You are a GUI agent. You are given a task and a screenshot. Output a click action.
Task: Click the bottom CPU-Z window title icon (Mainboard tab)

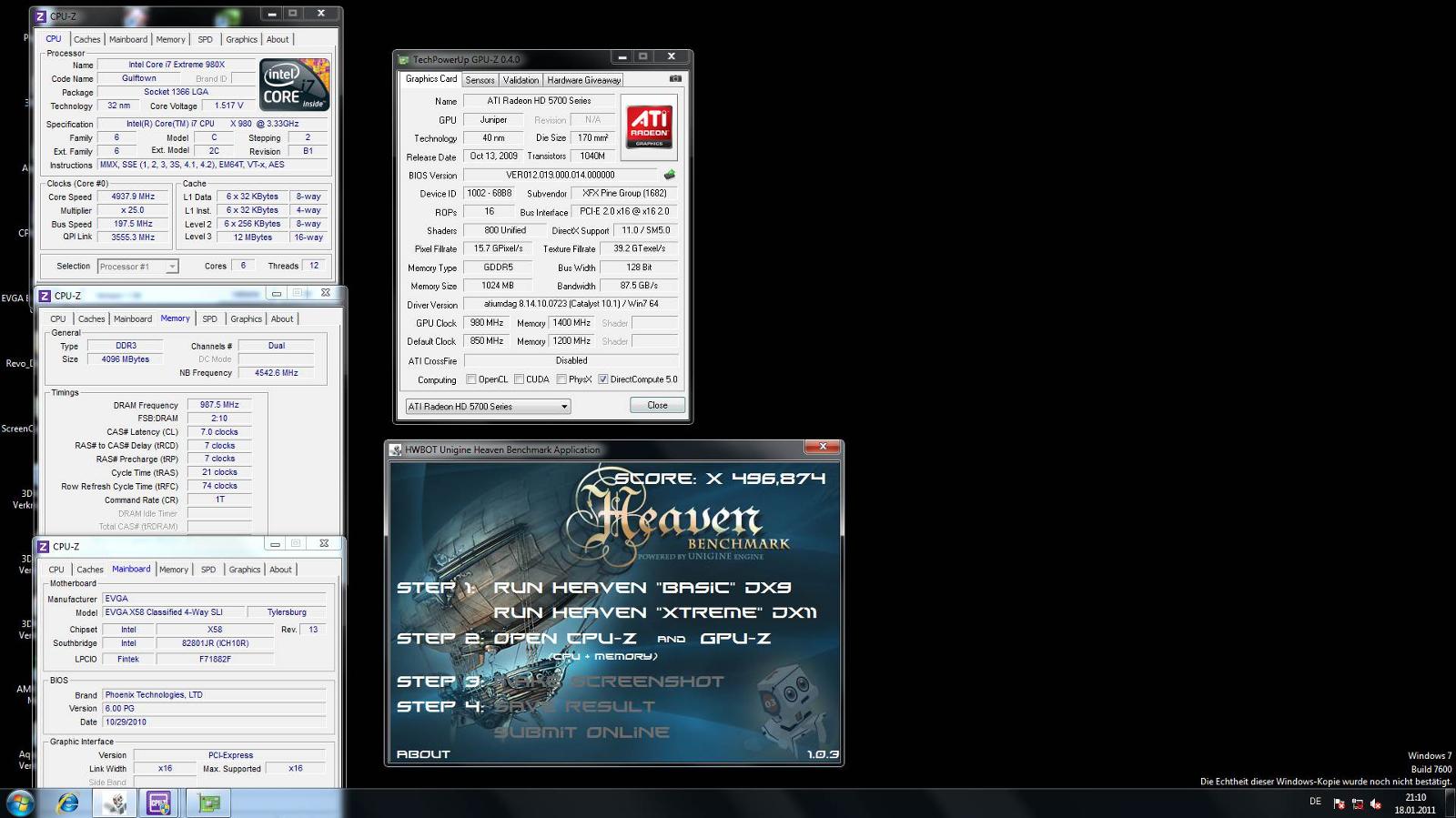(43, 546)
